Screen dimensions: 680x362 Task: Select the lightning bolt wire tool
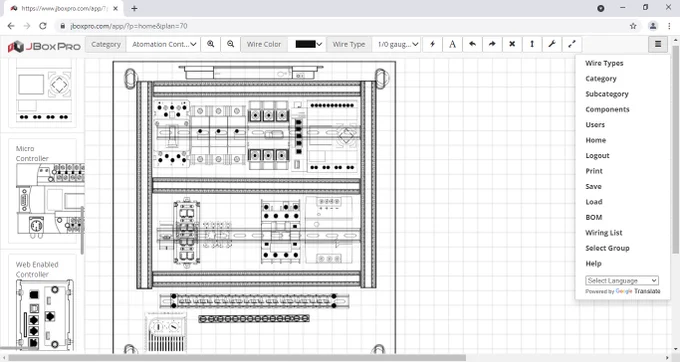click(432, 44)
